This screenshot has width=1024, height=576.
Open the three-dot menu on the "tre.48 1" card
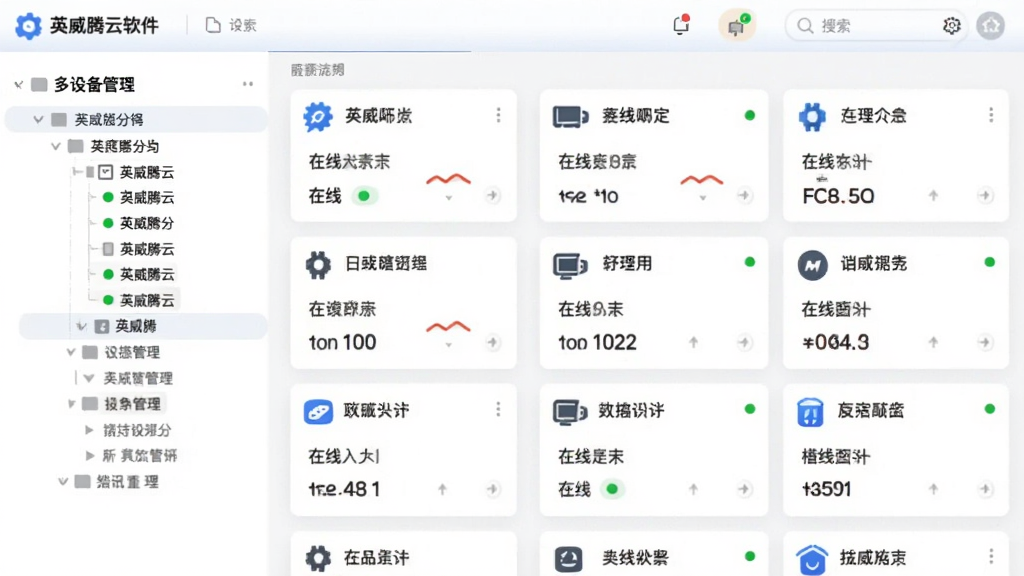point(498,409)
